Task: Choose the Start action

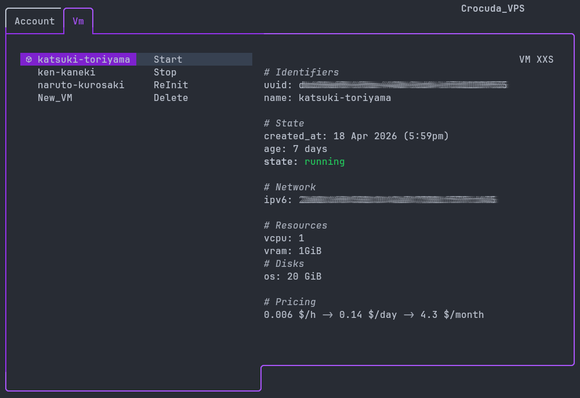Action: click(x=195, y=59)
